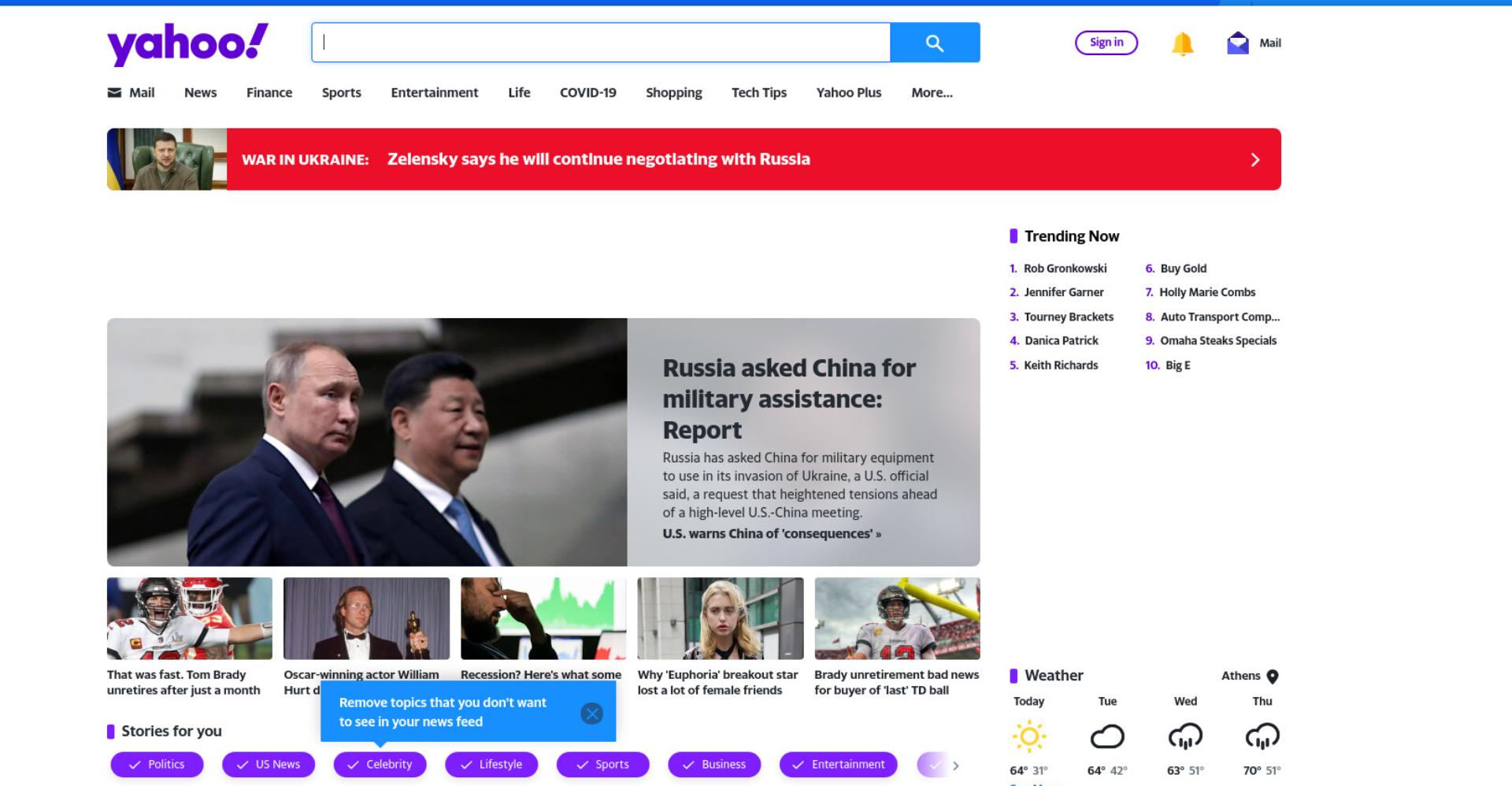Open Russia asked China headline

point(789,399)
